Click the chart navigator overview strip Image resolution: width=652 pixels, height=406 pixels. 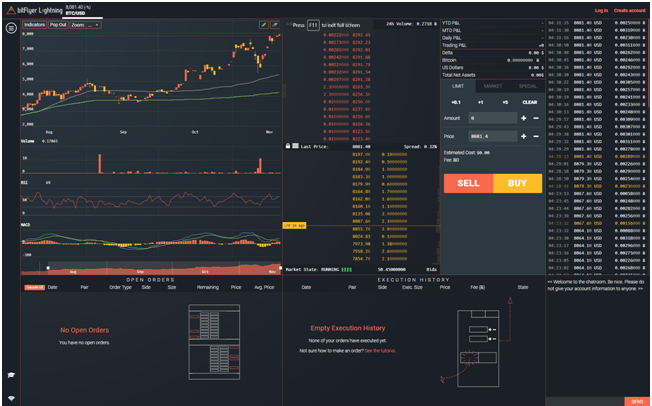pos(151,268)
